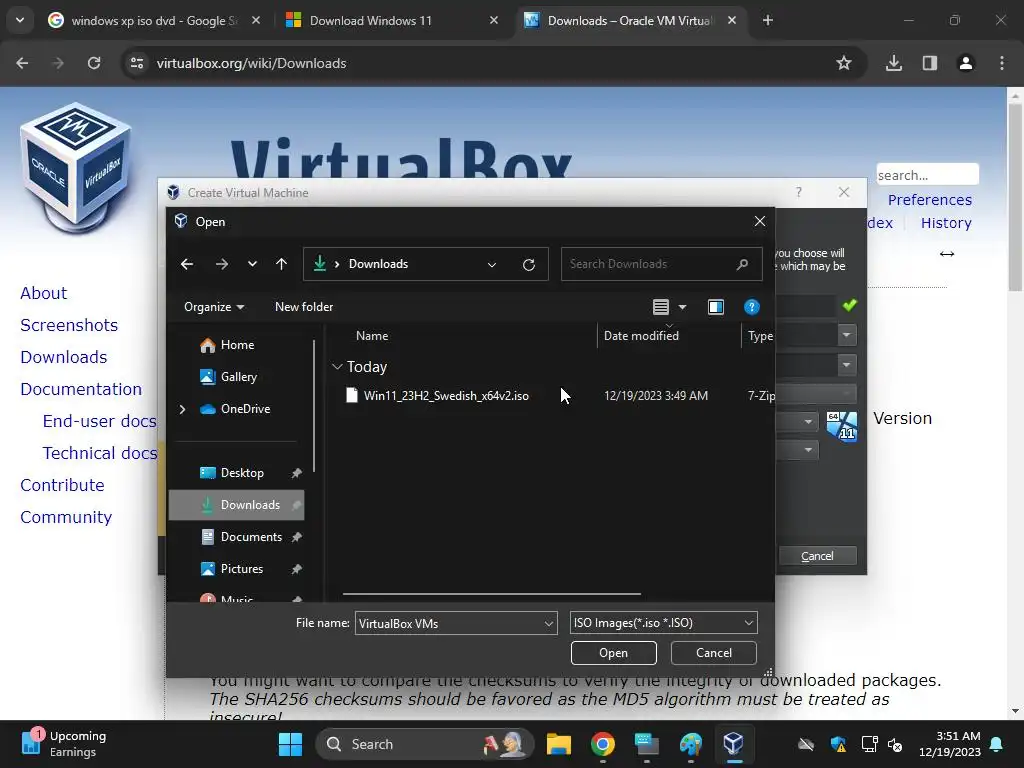Open help in the Open dialog
1024x768 pixels.
pyautogui.click(x=752, y=307)
